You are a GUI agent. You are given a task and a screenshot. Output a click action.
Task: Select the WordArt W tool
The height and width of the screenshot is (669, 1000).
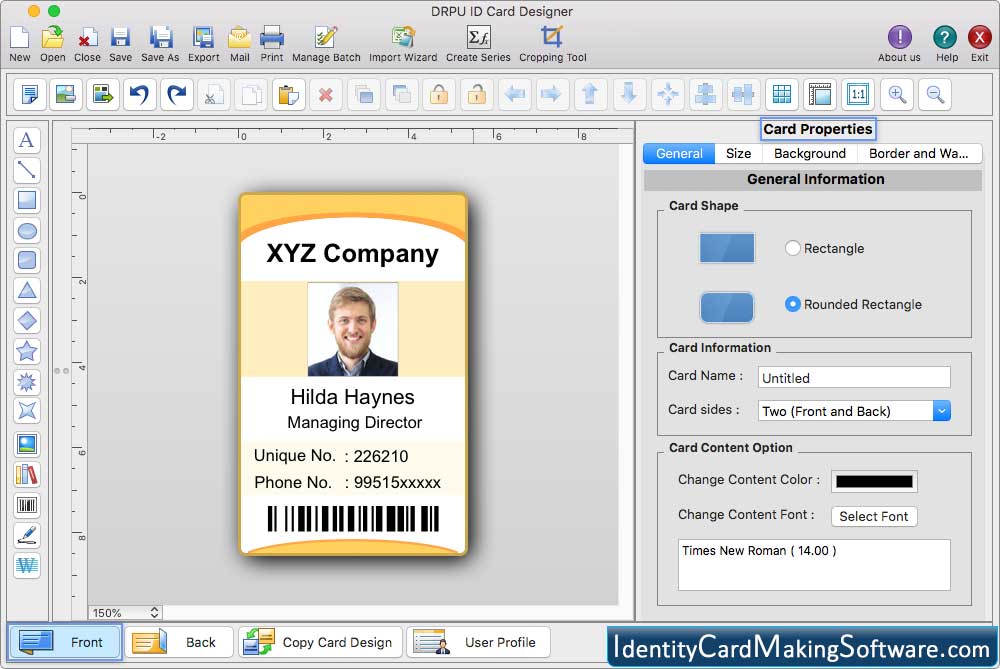(27, 565)
